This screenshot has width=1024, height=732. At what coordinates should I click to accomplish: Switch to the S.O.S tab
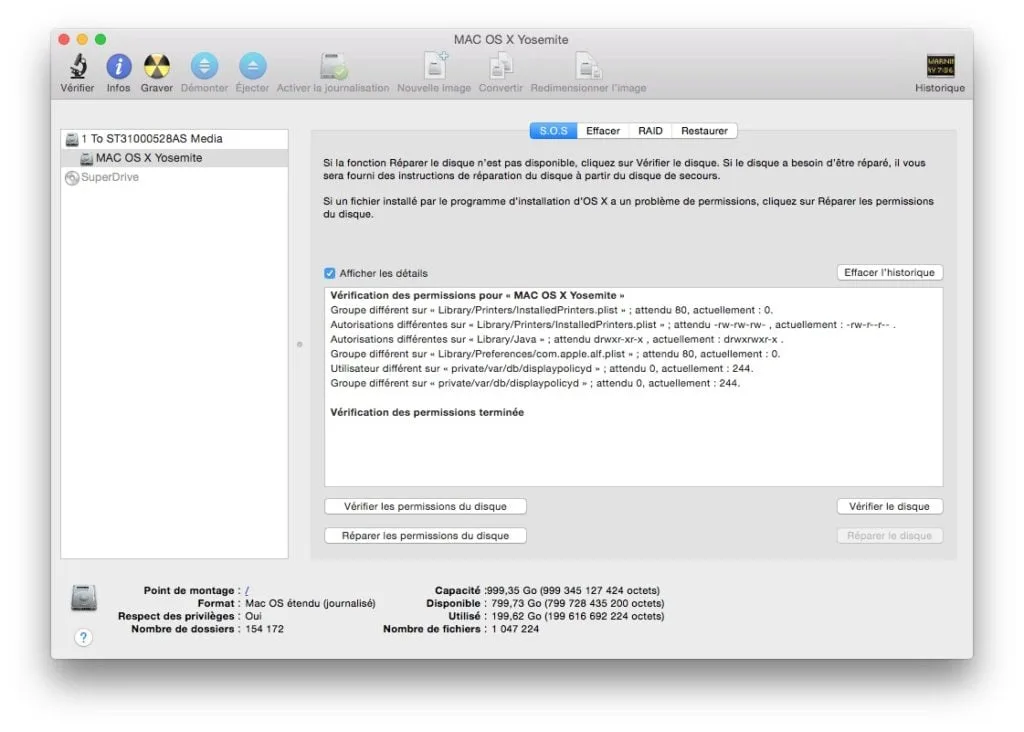(553, 131)
